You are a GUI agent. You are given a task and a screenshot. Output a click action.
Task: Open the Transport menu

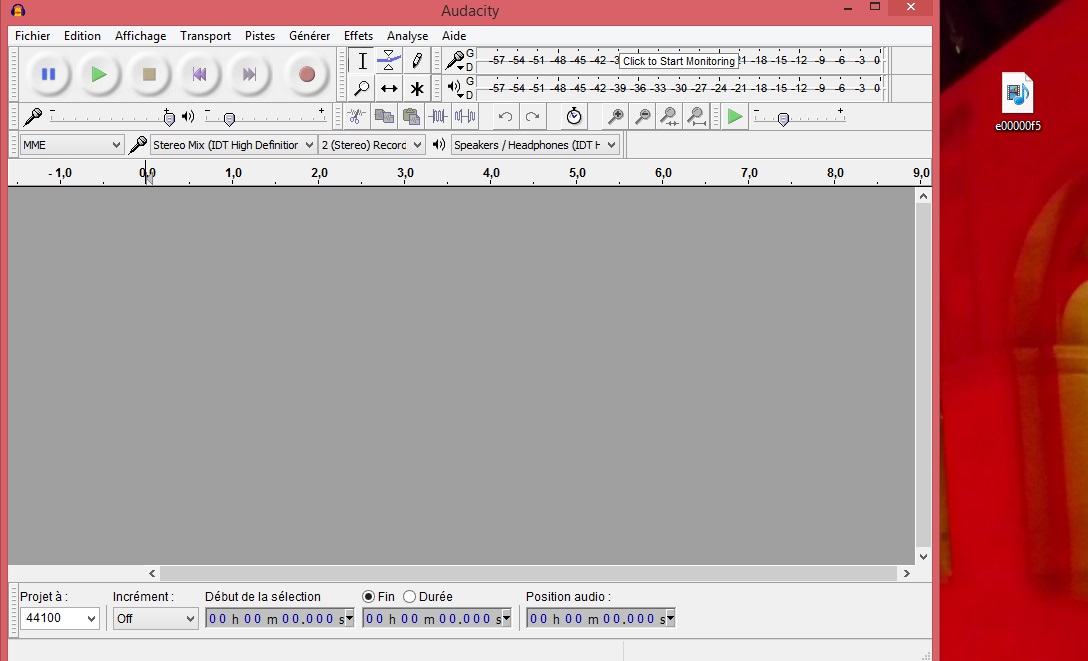[205, 36]
